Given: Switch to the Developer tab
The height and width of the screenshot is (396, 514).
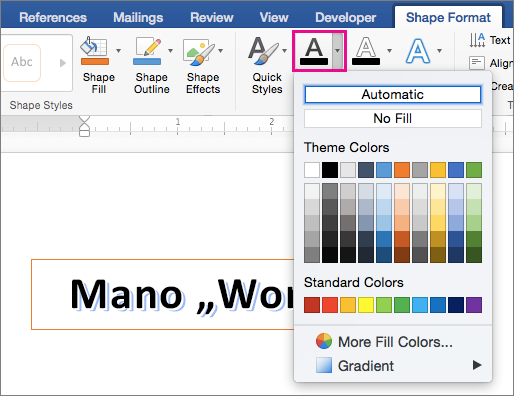Looking at the screenshot, I should tap(346, 17).
